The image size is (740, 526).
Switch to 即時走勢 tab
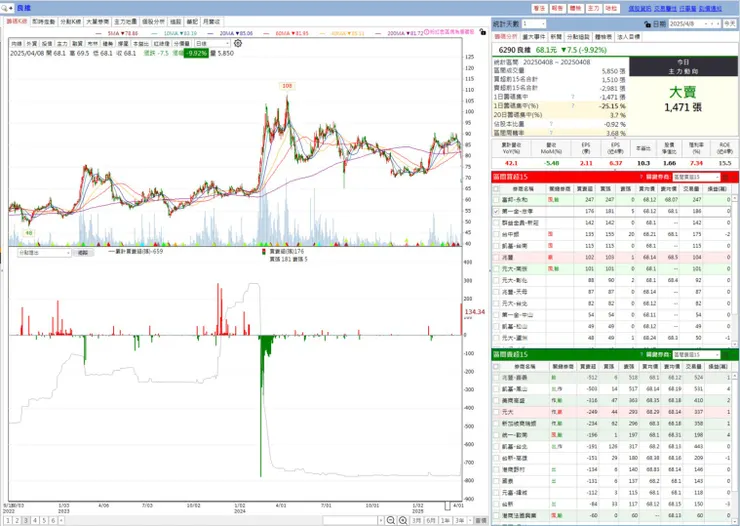pyautogui.click(x=44, y=22)
